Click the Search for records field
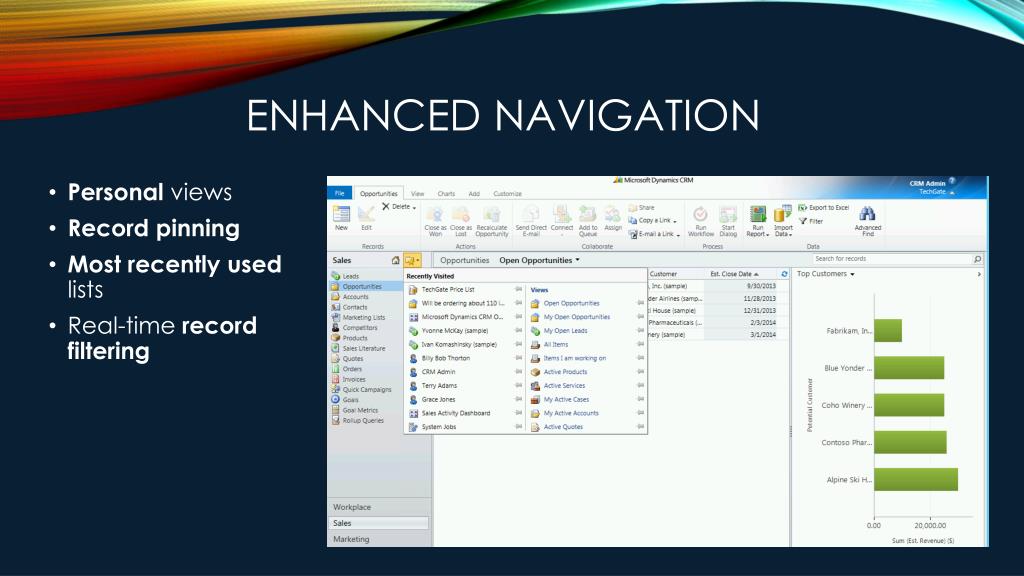 (x=892, y=259)
